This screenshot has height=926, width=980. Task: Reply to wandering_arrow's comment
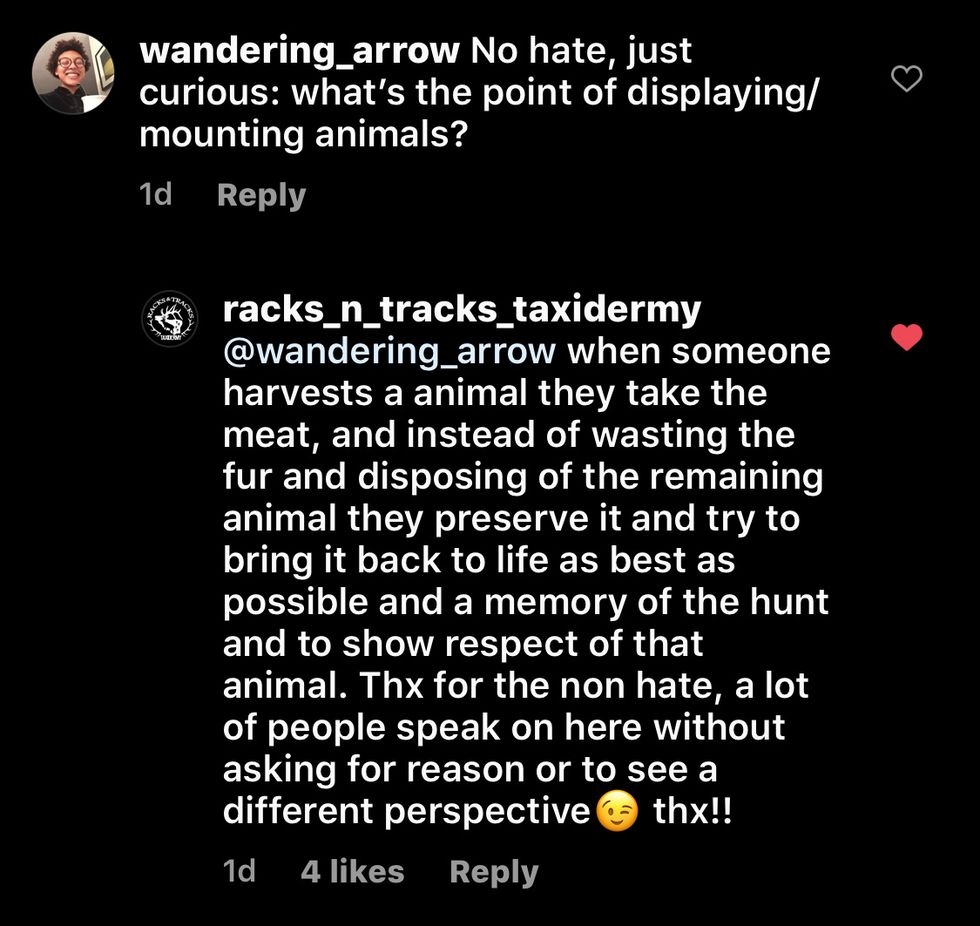click(x=261, y=195)
